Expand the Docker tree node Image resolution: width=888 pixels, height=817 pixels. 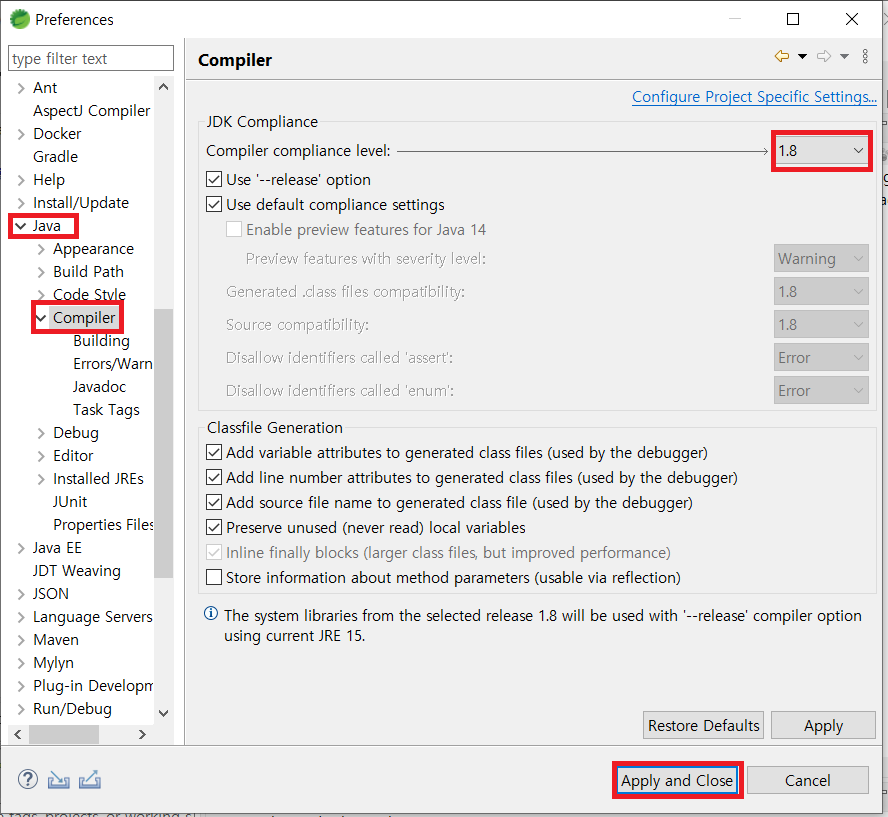[x=21, y=134]
